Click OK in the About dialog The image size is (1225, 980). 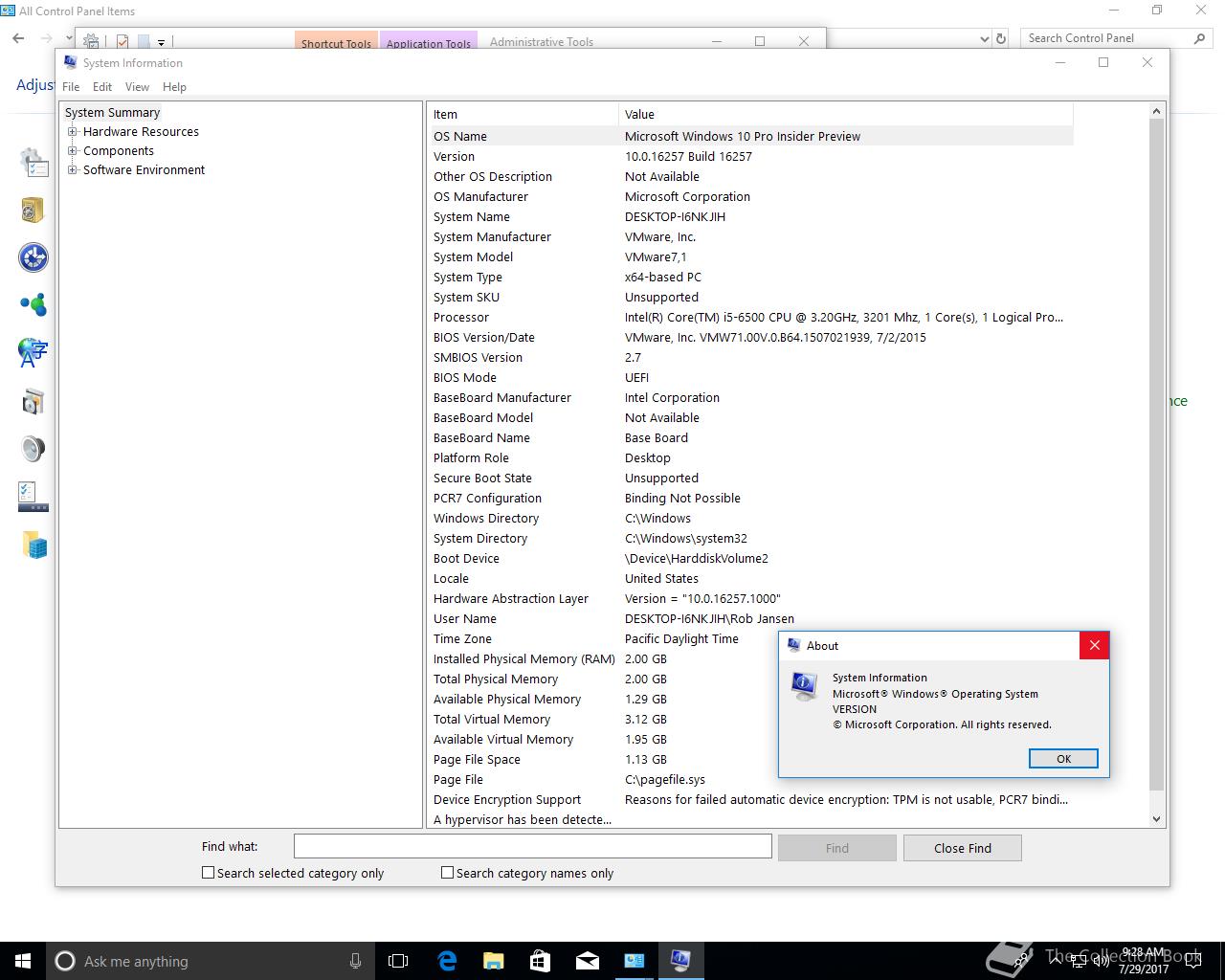[x=1063, y=758]
